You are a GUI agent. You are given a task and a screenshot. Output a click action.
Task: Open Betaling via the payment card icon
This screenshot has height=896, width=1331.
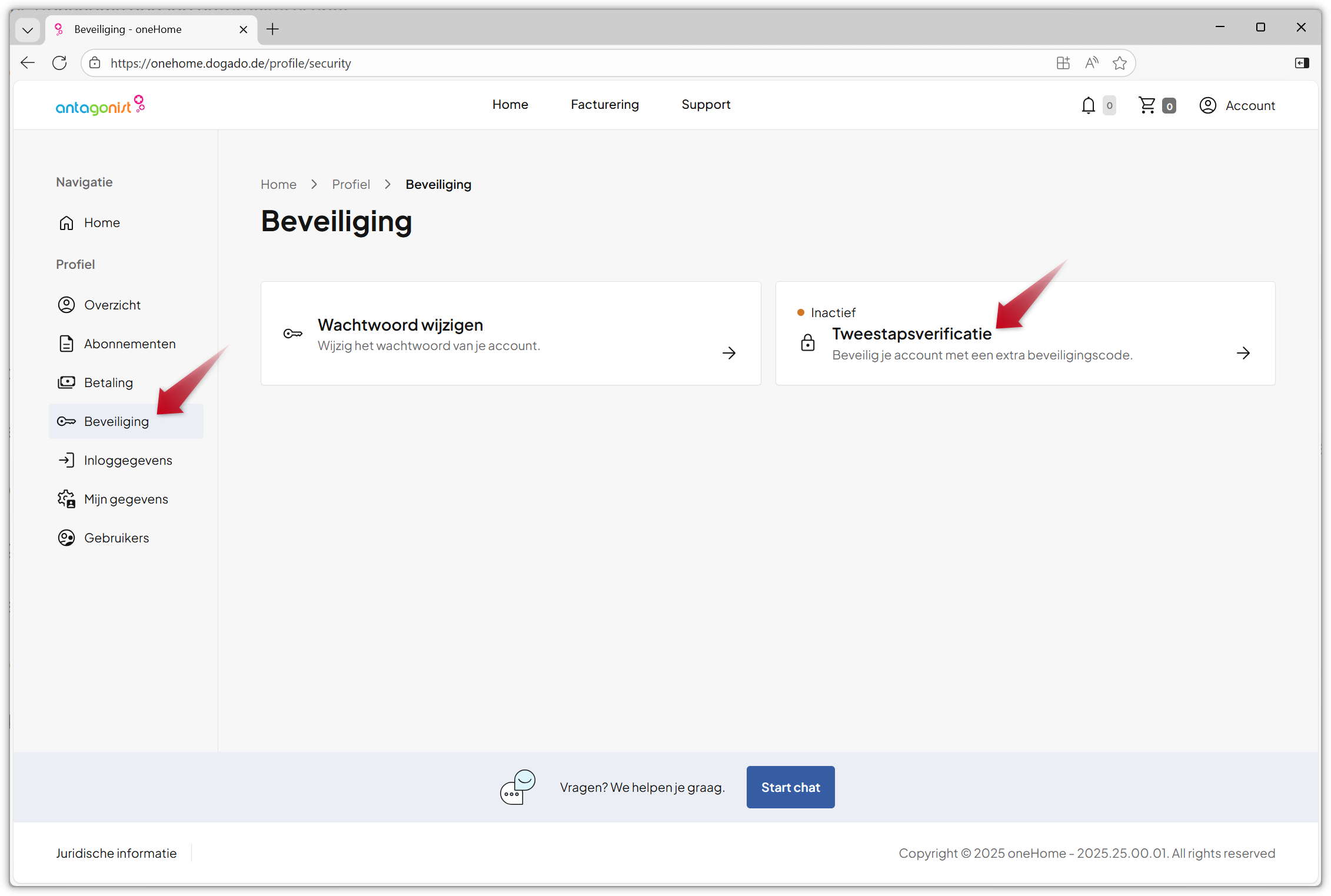66,382
